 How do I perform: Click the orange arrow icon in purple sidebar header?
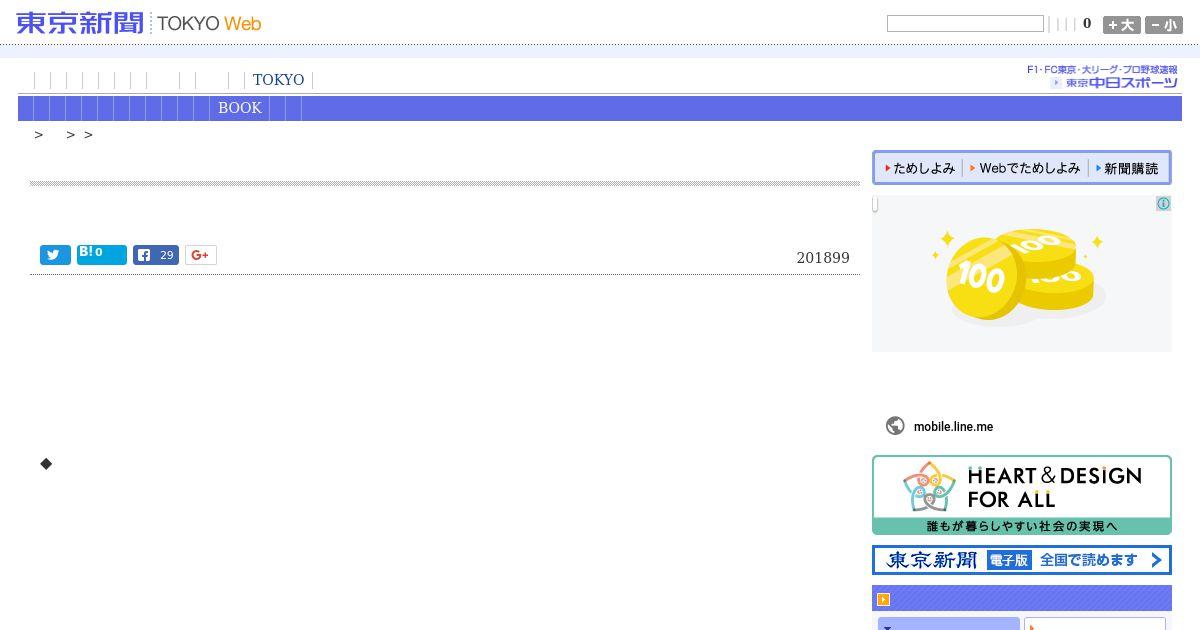coord(884,599)
